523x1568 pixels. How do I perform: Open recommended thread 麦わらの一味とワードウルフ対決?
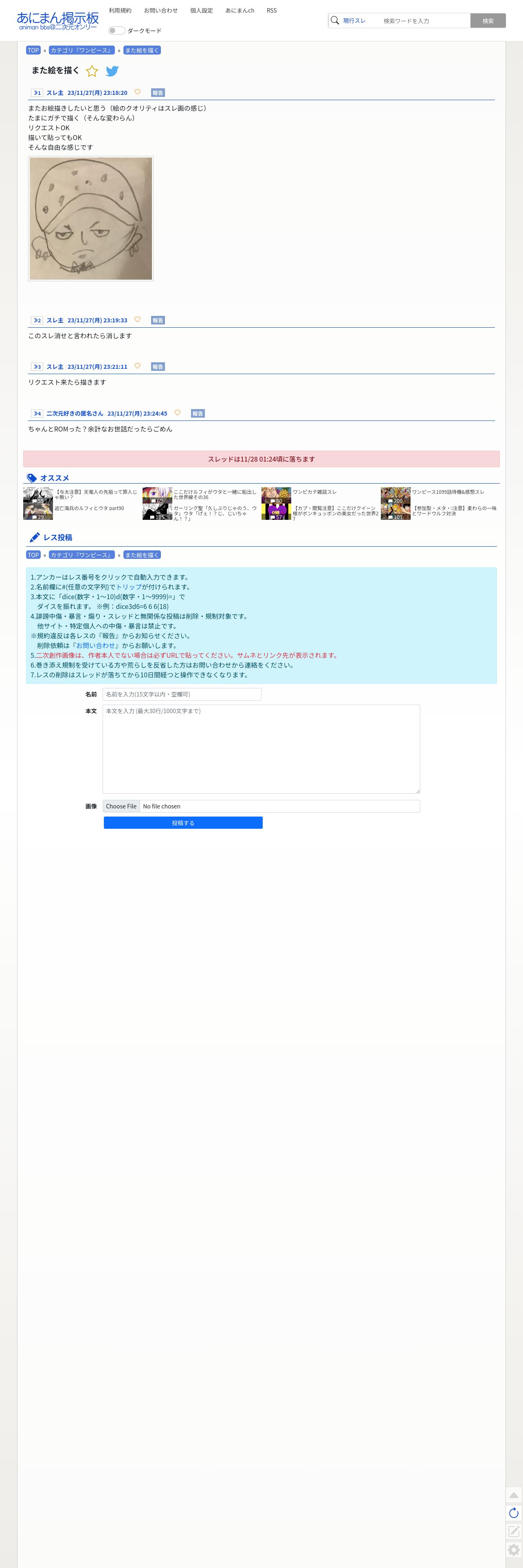454,511
